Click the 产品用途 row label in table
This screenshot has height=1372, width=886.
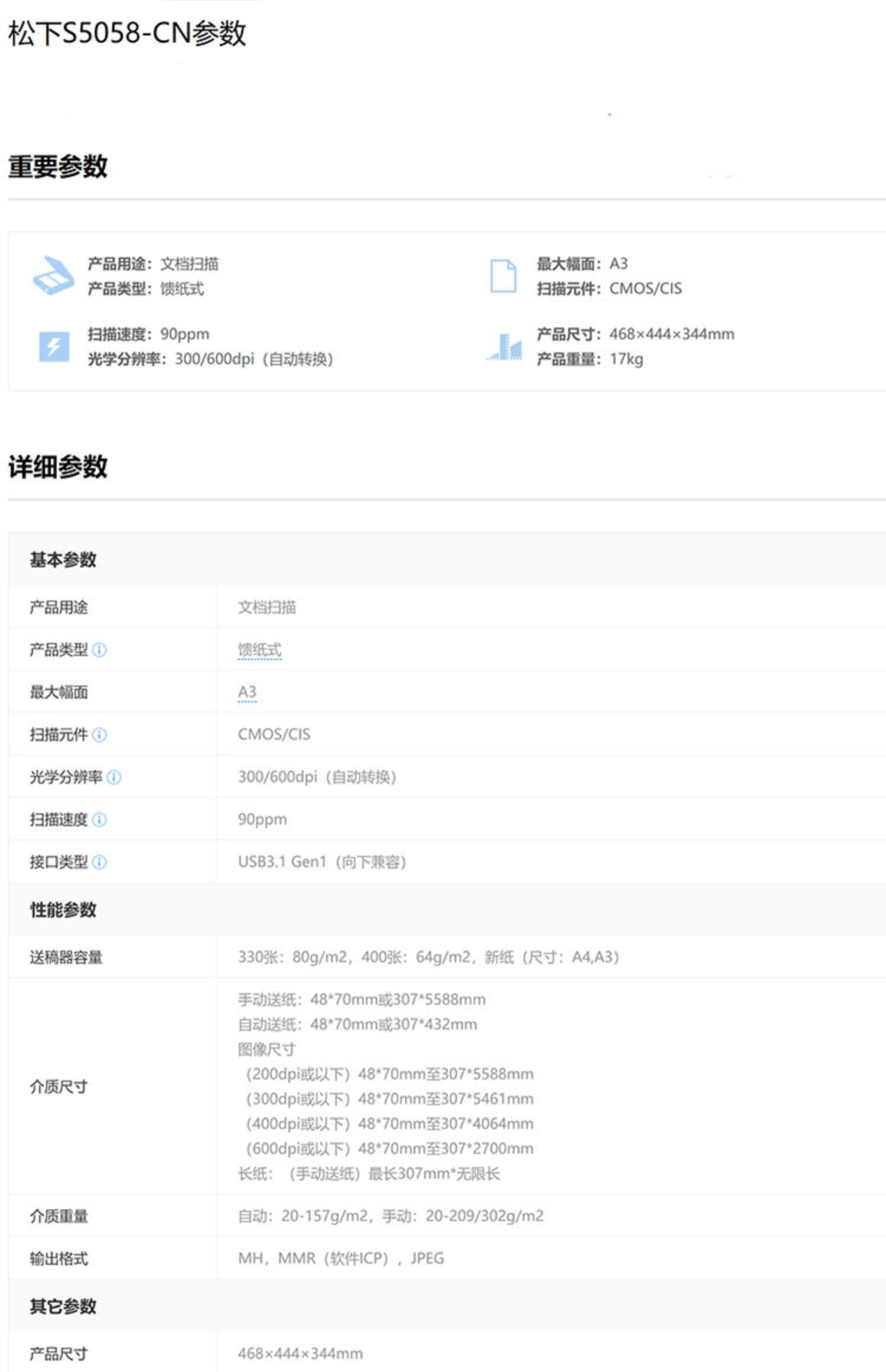[x=58, y=607]
